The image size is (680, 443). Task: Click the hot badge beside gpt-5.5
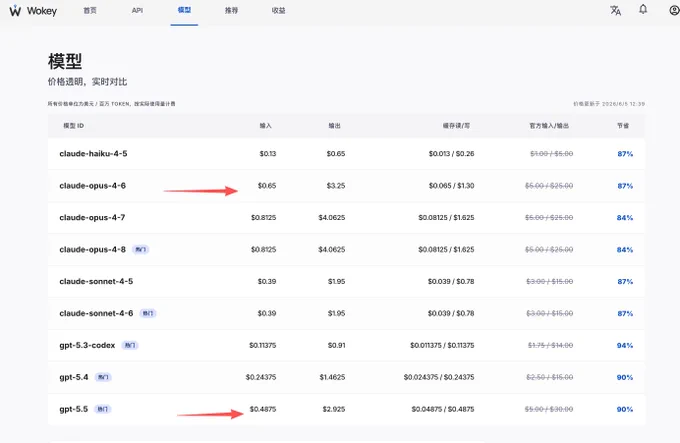point(103,409)
